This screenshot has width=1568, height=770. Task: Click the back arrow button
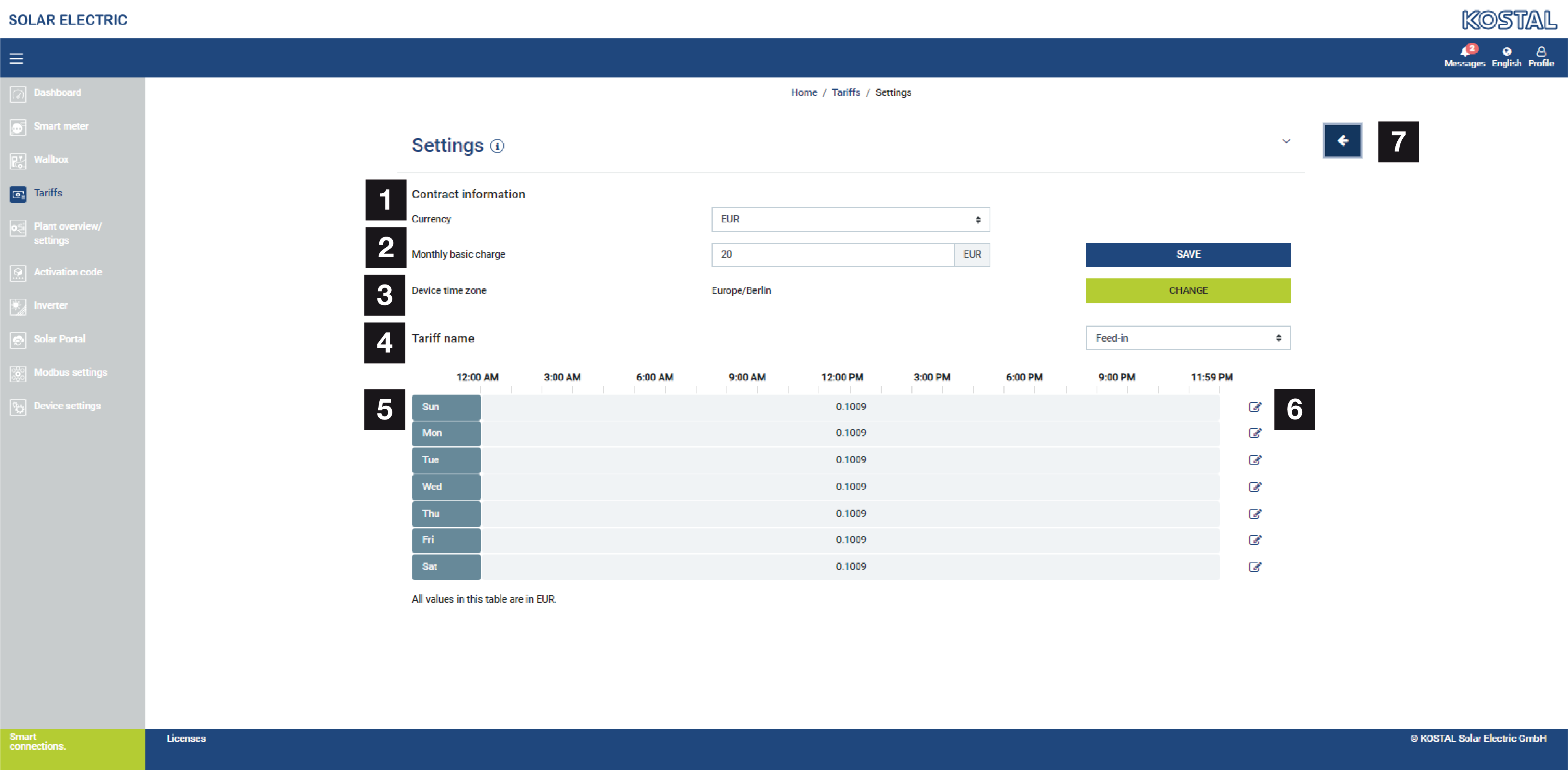[1342, 141]
